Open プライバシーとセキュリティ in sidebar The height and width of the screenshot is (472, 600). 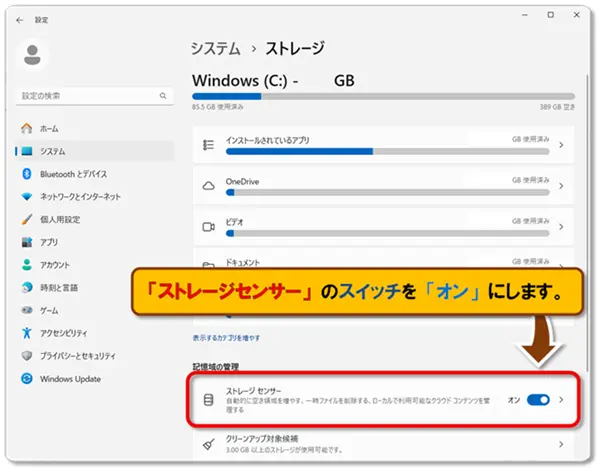[95, 356]
